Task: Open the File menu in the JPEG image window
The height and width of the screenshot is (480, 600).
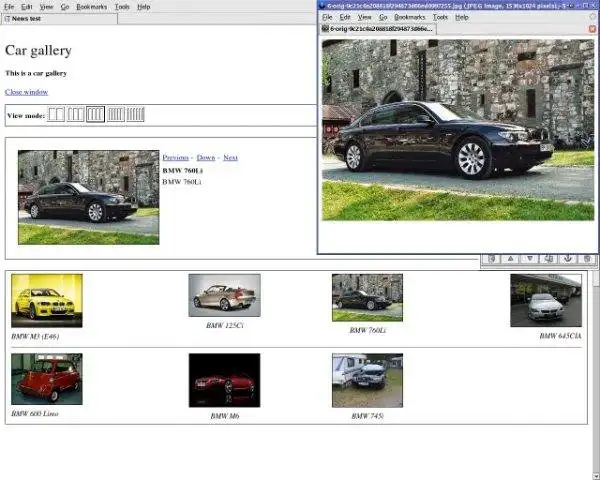Action: tap(327, 17)
